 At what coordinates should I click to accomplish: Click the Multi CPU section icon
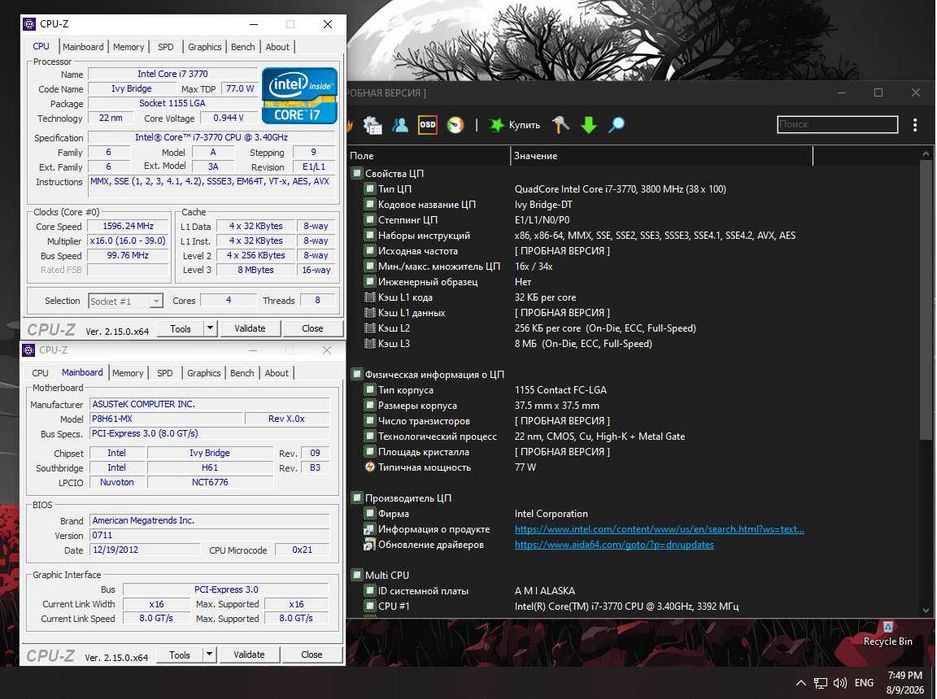point(357,575)
